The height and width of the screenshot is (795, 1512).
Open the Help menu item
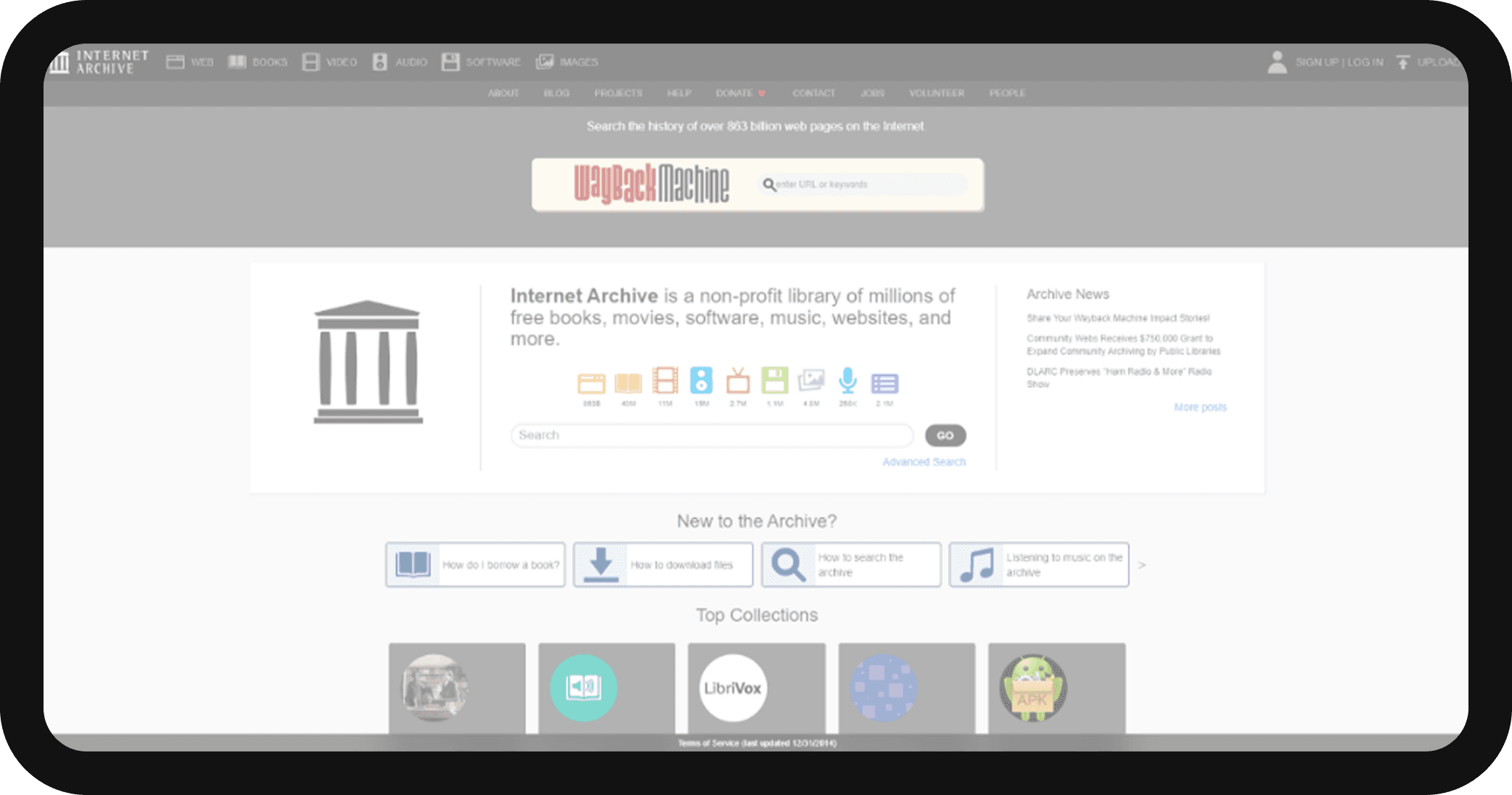[x=679, y=94]
